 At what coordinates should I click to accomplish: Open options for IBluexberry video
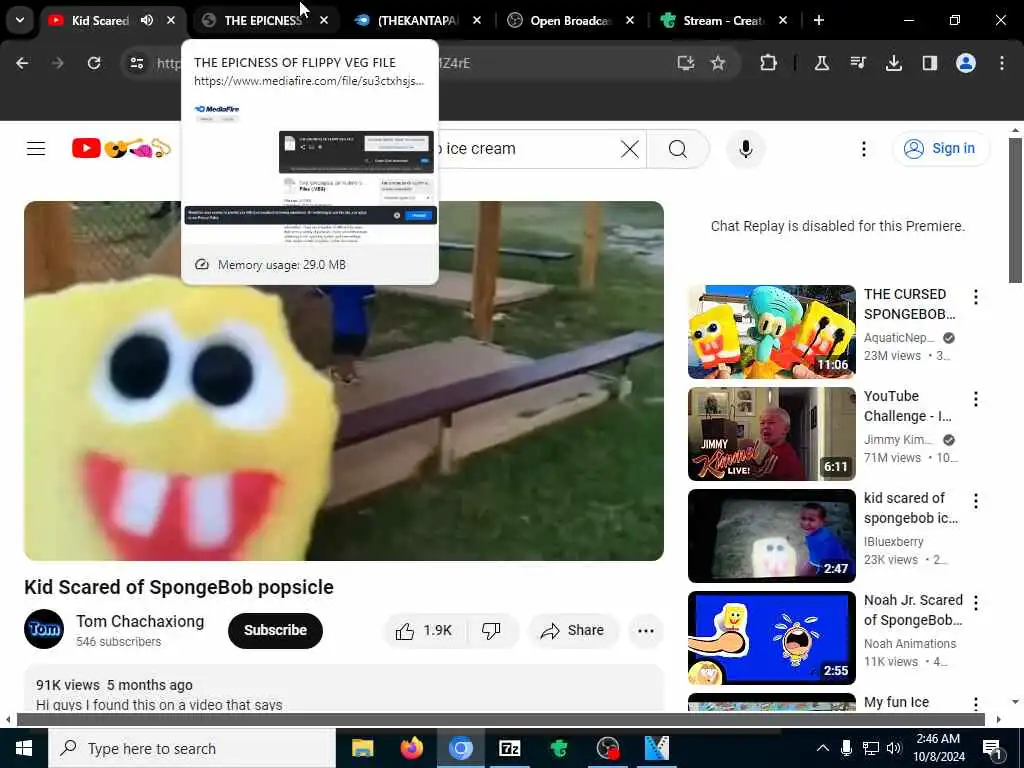pyautogui.click(x=976, y=501)
